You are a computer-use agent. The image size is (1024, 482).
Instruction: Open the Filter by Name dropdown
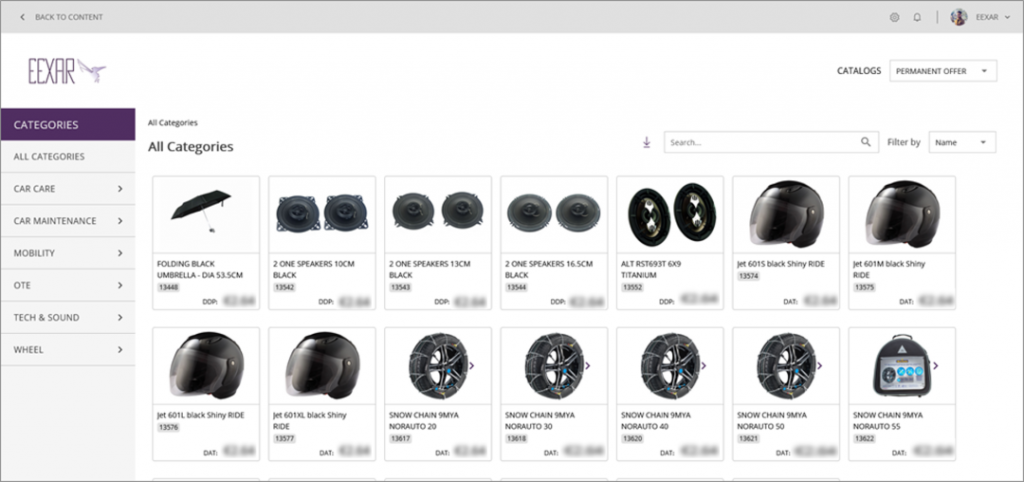962,142
